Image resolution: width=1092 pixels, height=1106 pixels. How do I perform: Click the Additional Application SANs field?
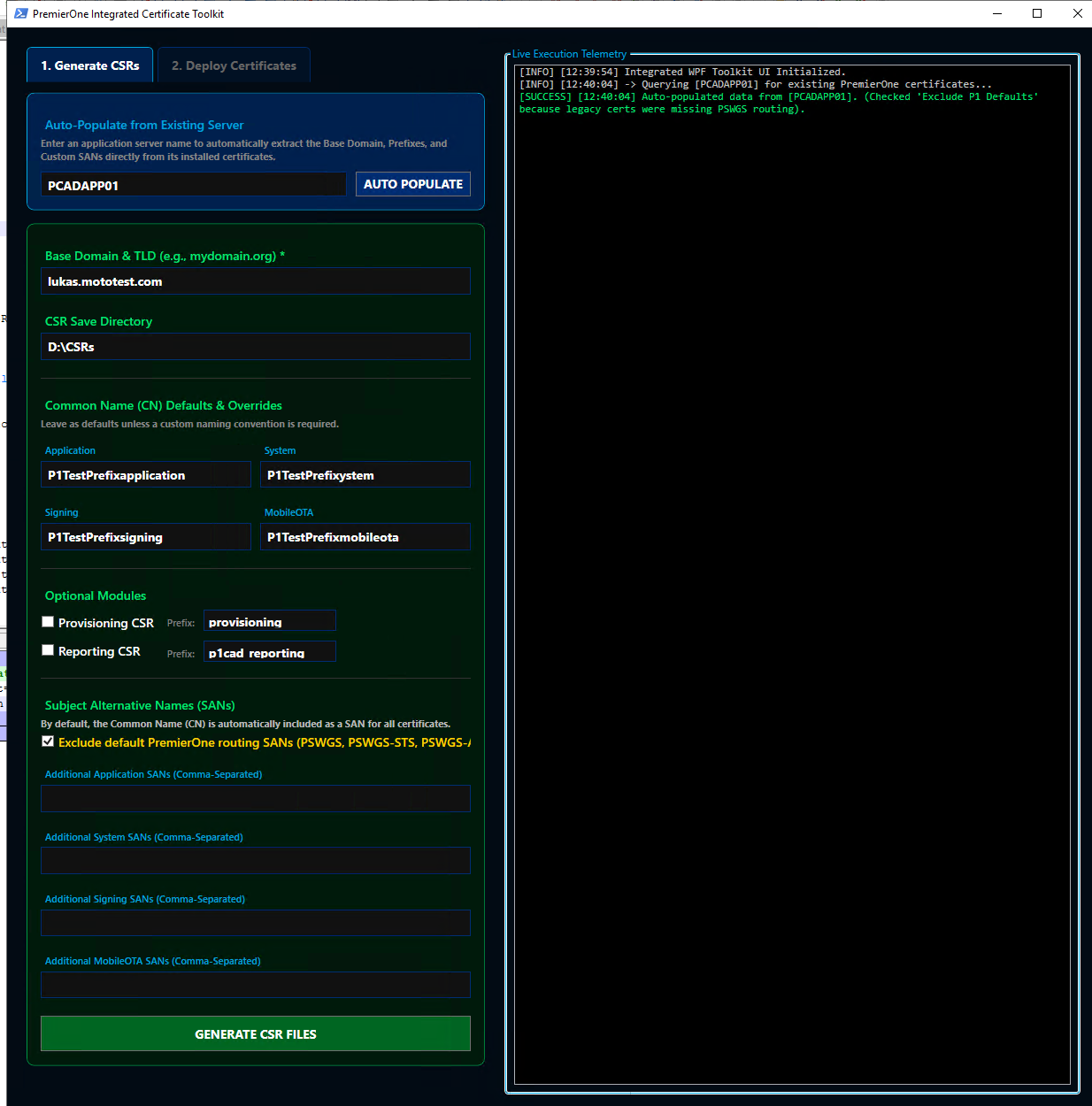click(x=256, y=798)
